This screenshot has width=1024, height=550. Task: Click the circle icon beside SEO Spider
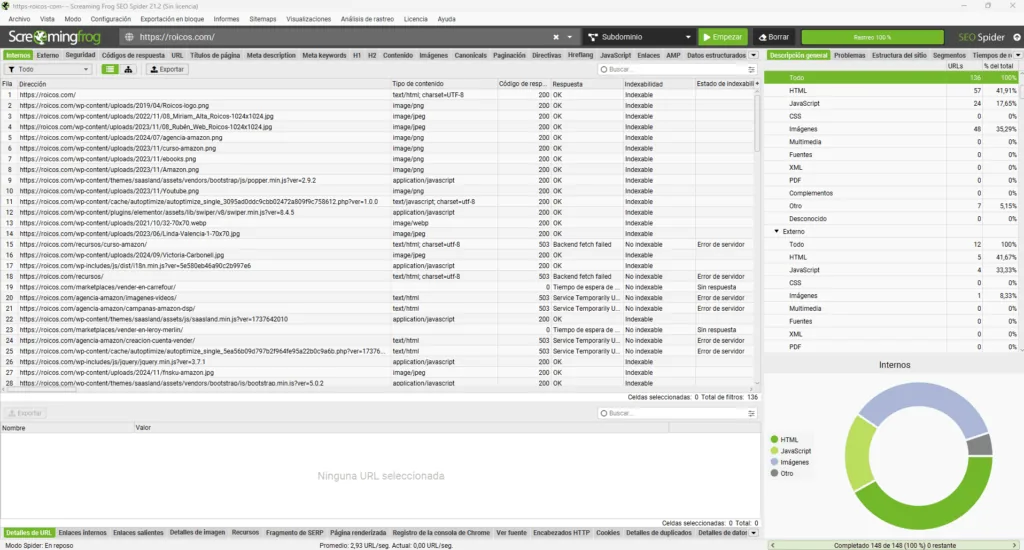pyautogui.click(x=1017, y=37)
